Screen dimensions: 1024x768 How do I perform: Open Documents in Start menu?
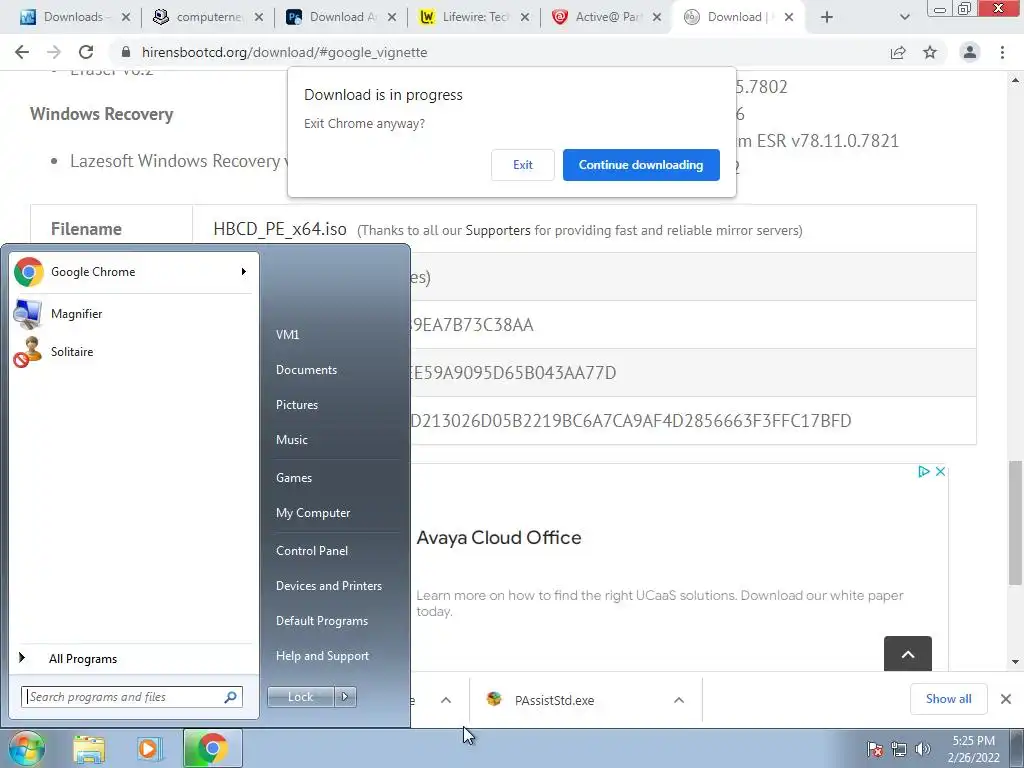pos(306,370)
